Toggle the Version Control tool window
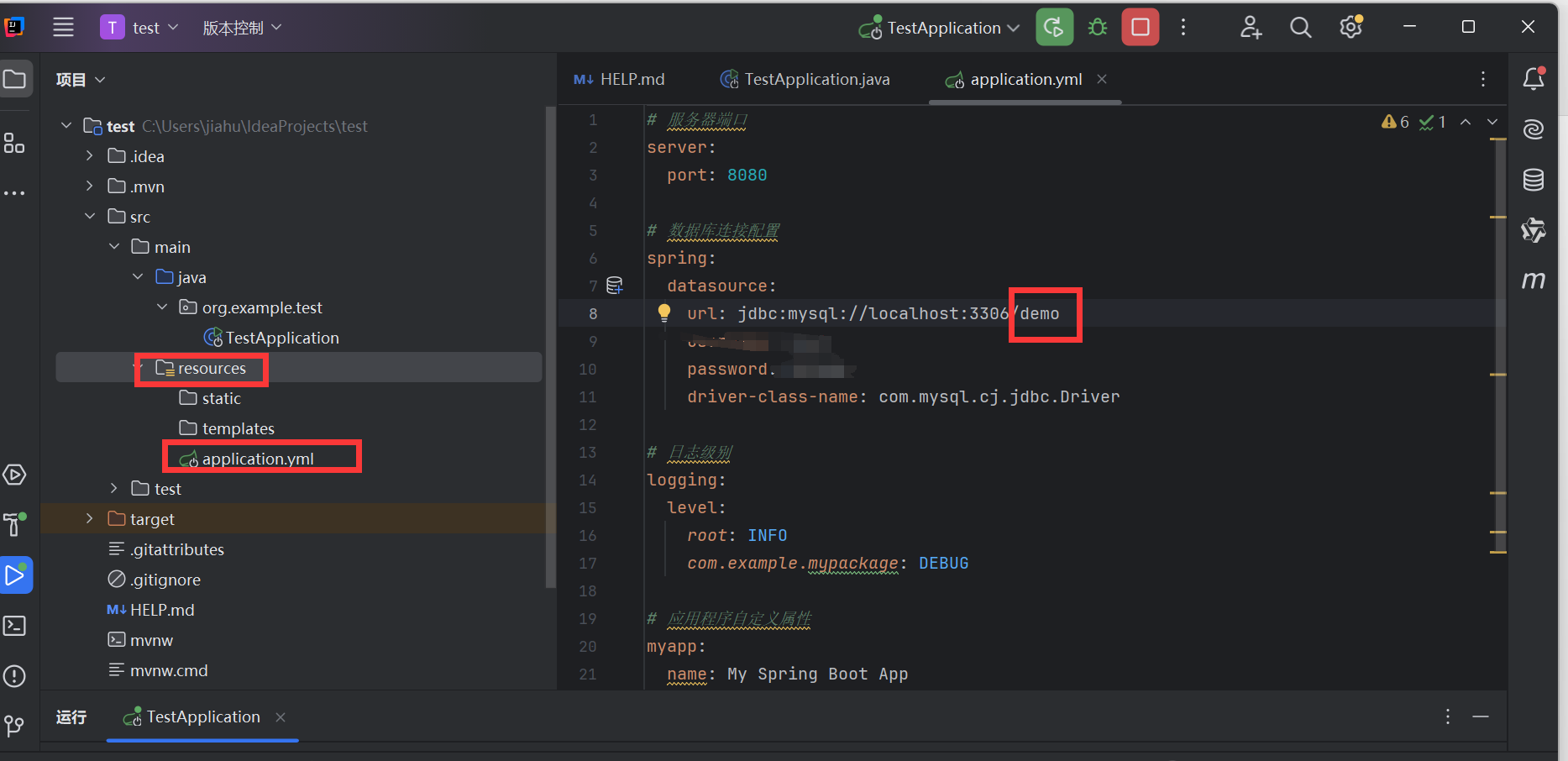 [15, 726]
